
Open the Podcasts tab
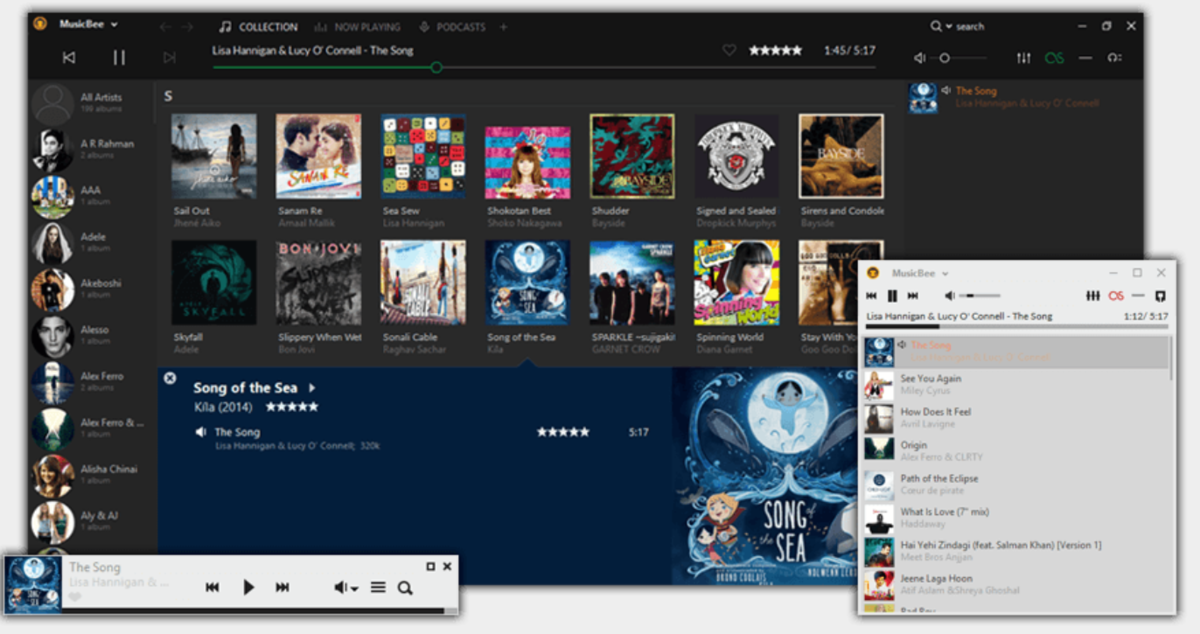452,27
